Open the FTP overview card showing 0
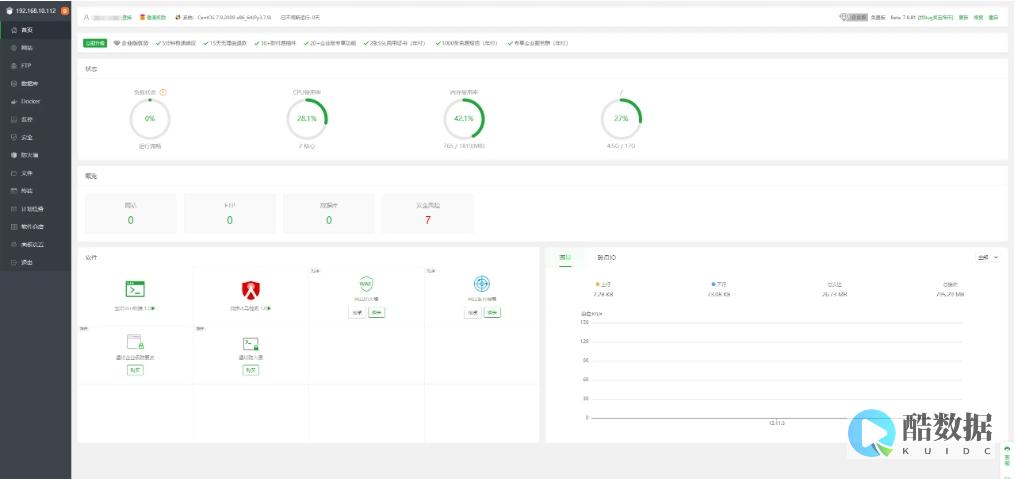 point(230,214)
